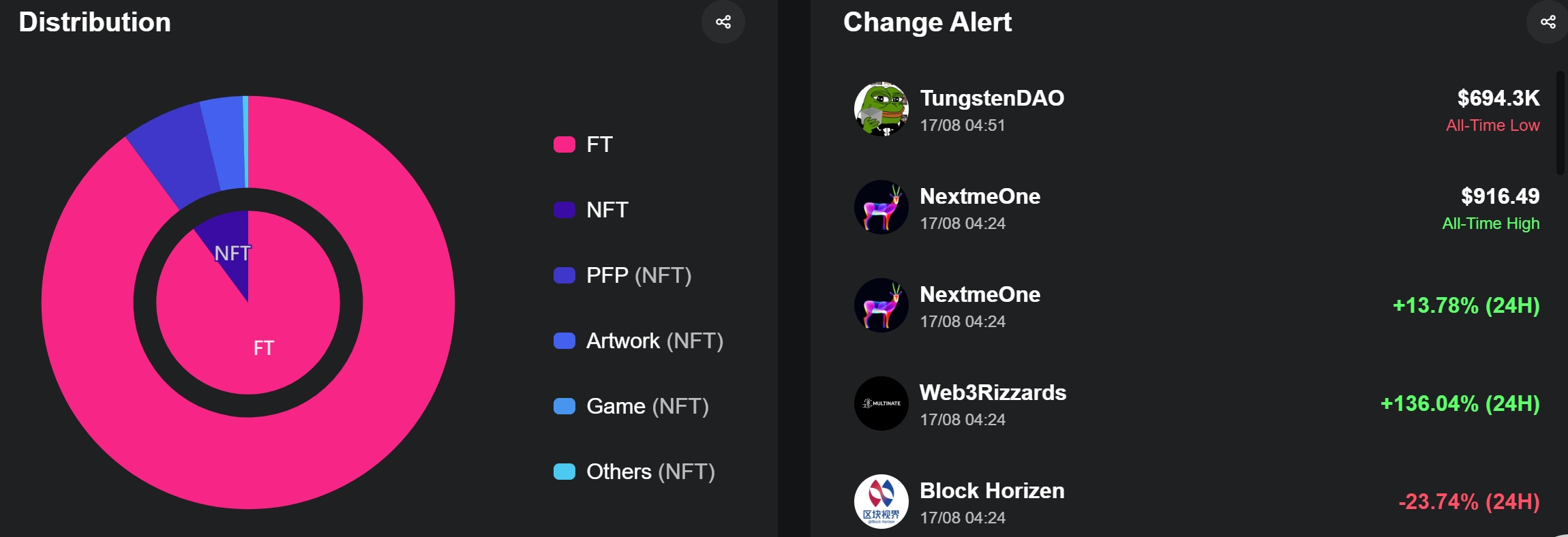Click the +136.04% (24H) change value

1460,403
